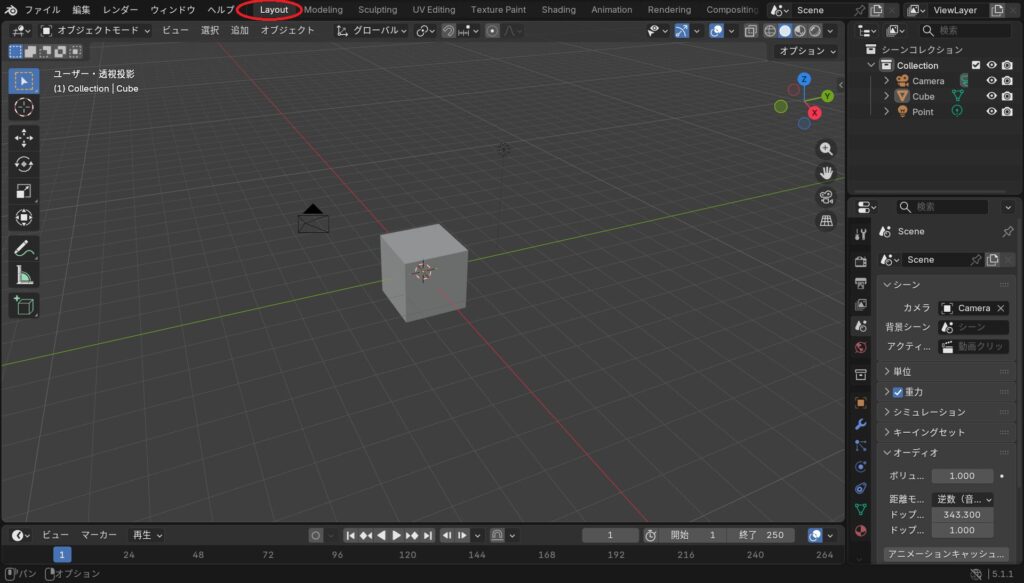The width and height of the screenshot is (1024, 583).
Task: Hide the Cube object in outliner
Action: click(x=991, y=97)
